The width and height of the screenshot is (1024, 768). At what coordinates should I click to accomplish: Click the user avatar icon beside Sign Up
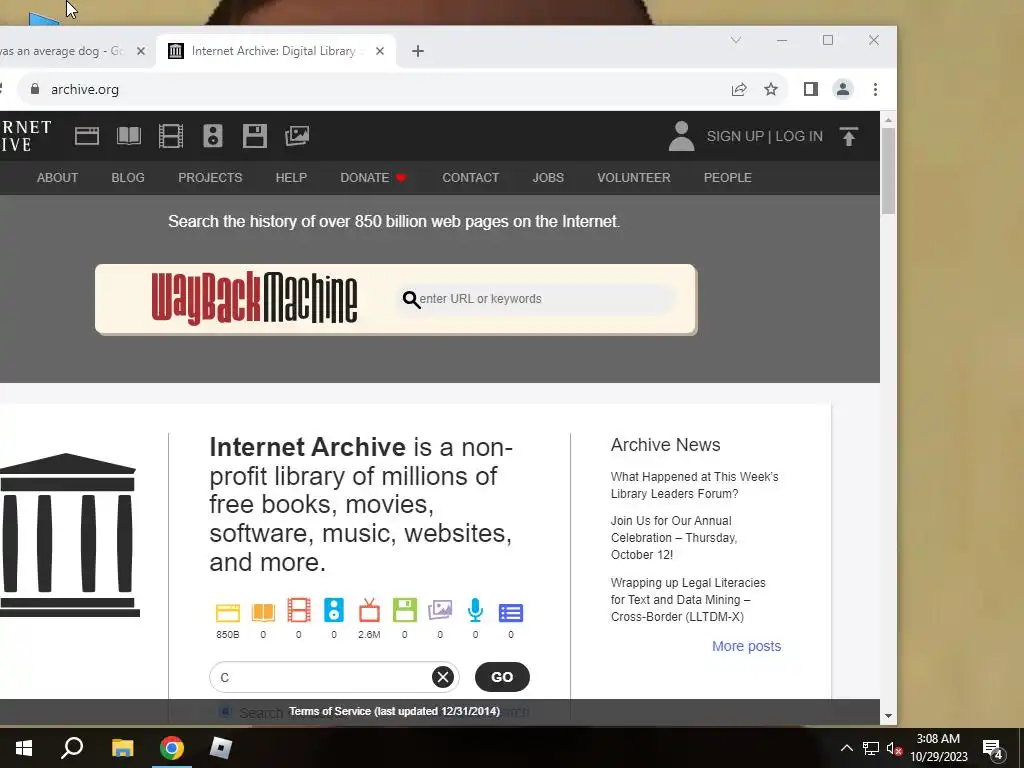[681, 136]
